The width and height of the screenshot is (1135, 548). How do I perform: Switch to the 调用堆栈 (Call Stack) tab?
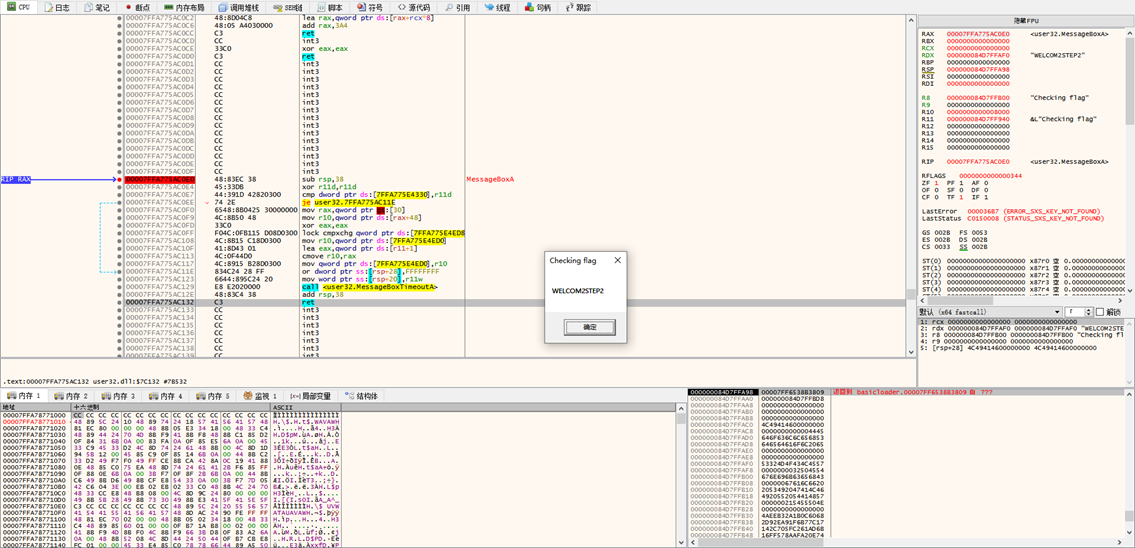(238, 7)
